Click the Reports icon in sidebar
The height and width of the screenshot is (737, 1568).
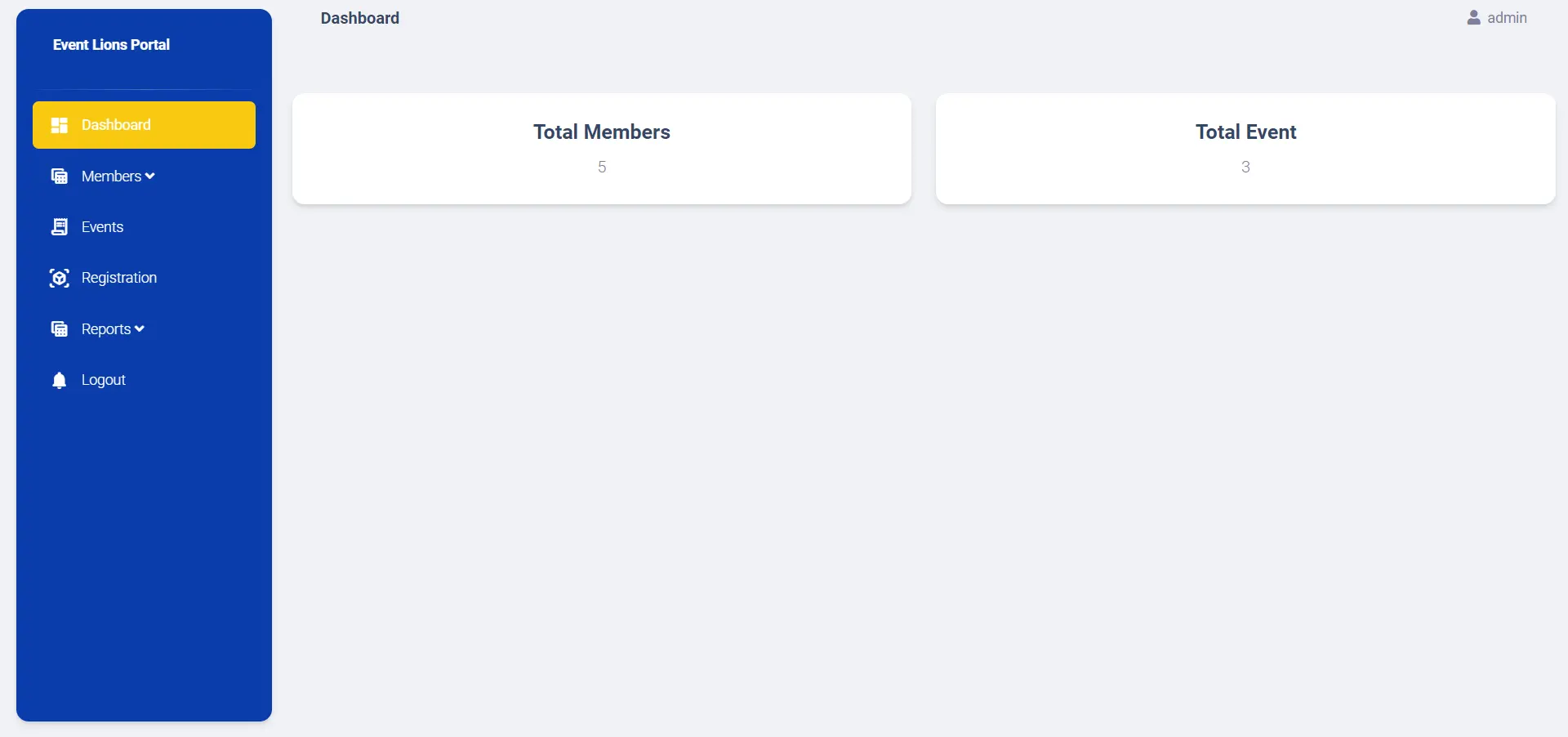tap(59, 329)
